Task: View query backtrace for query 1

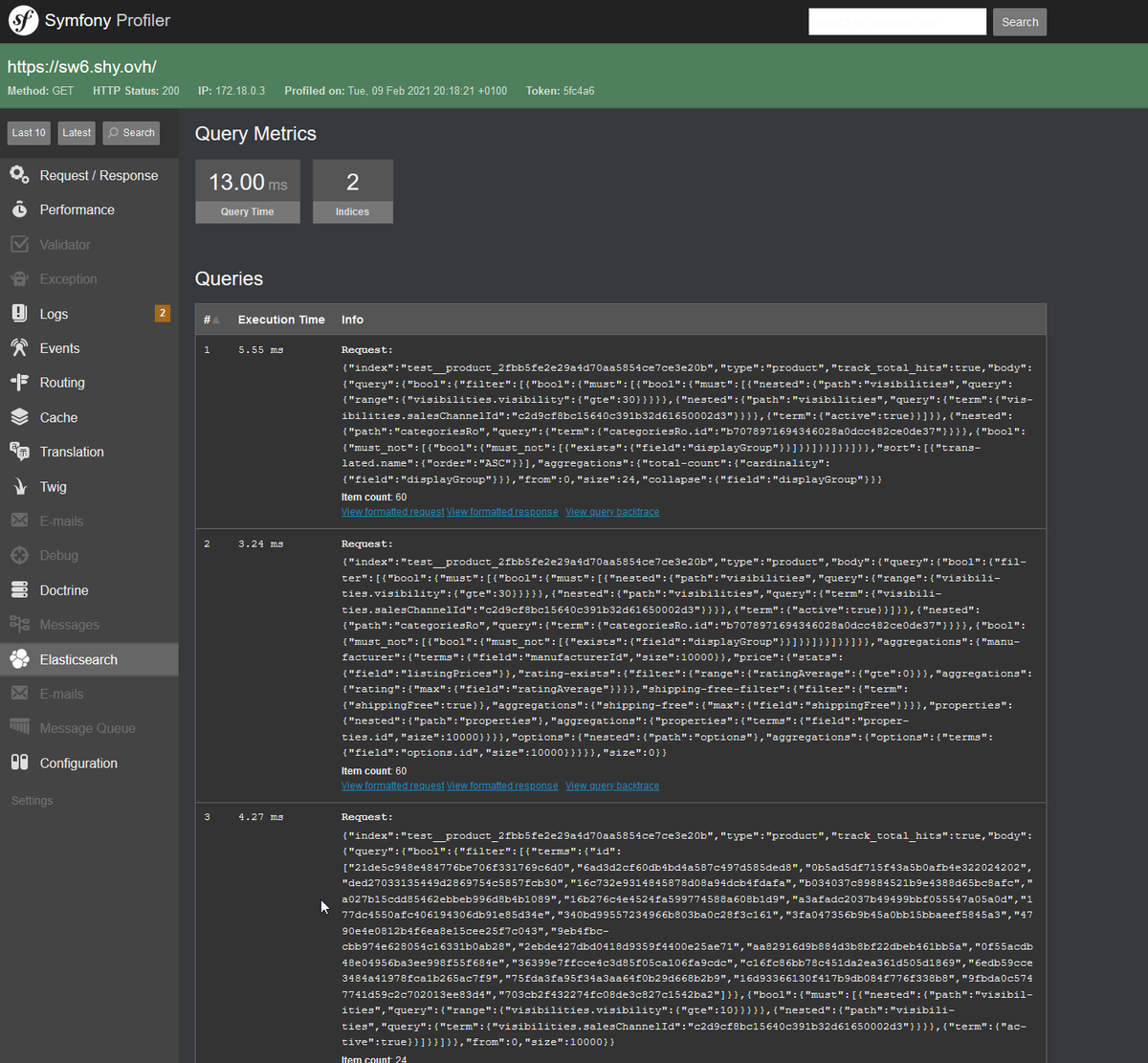Action: (612, 512)
